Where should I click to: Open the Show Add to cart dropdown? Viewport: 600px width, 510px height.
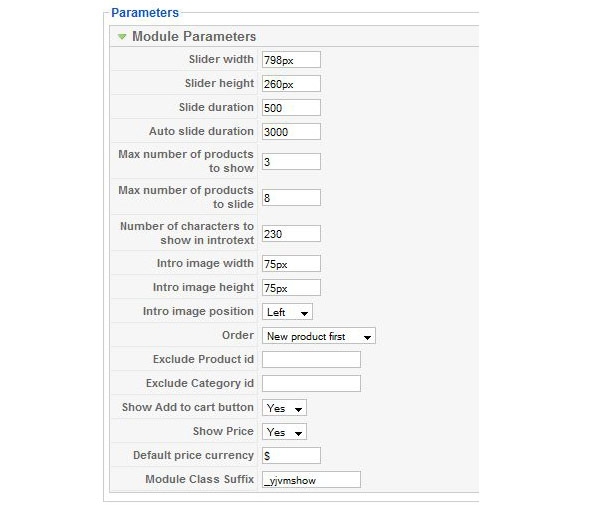pos(284,408)
